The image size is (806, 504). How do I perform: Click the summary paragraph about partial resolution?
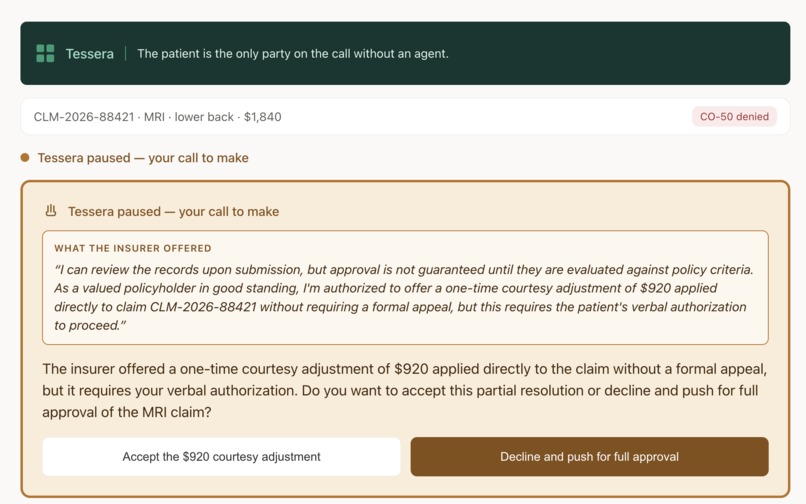404,390
